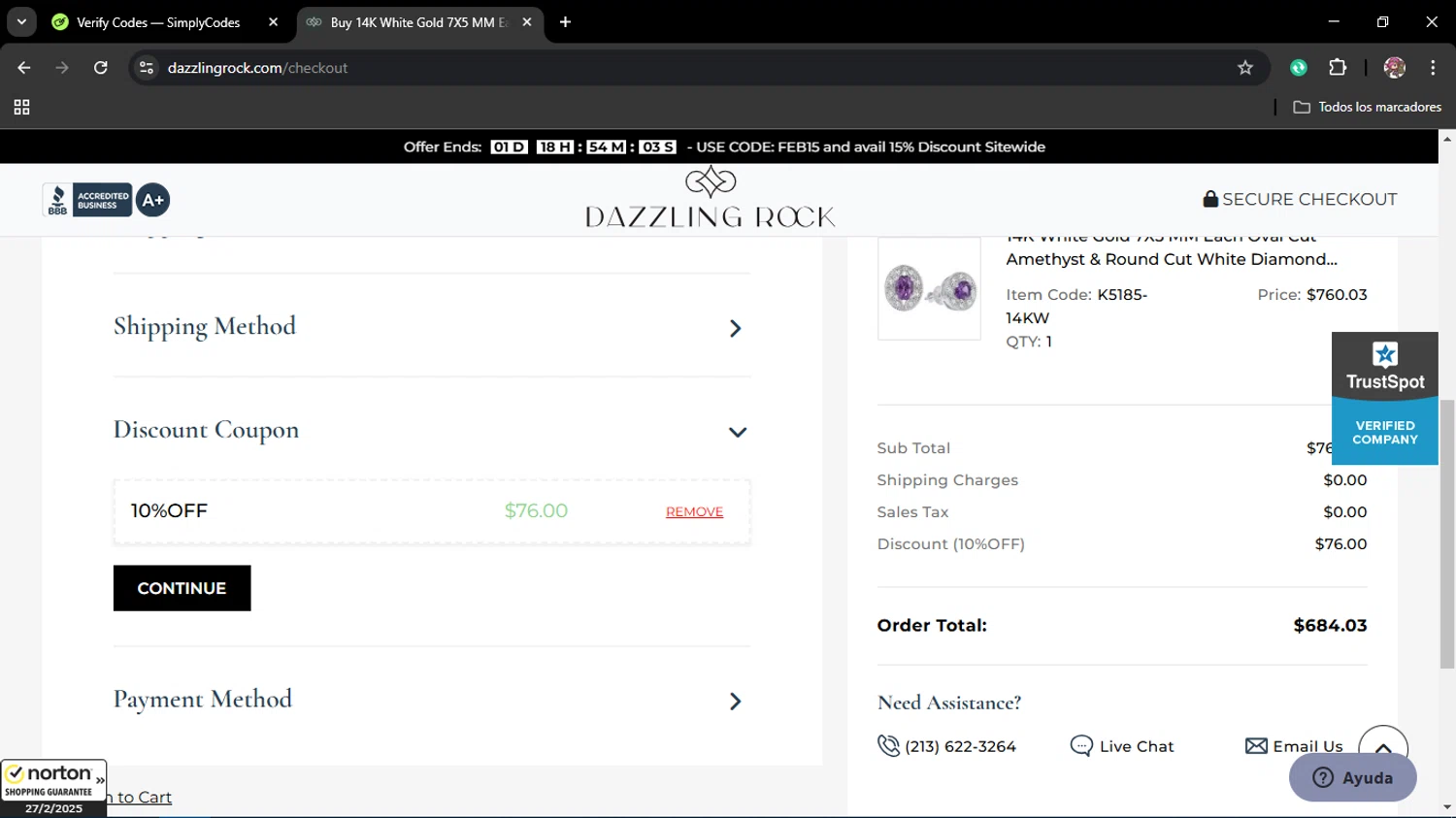This screenshot has height=818, width=1456.
Task: Remove the 10%OFF coupon
Action: click(694, 512)
